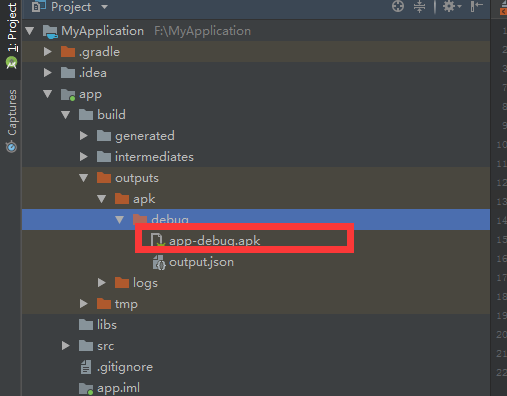Expand the .idea folder arrow
507x396 pixels.
(x=48, y=73)
